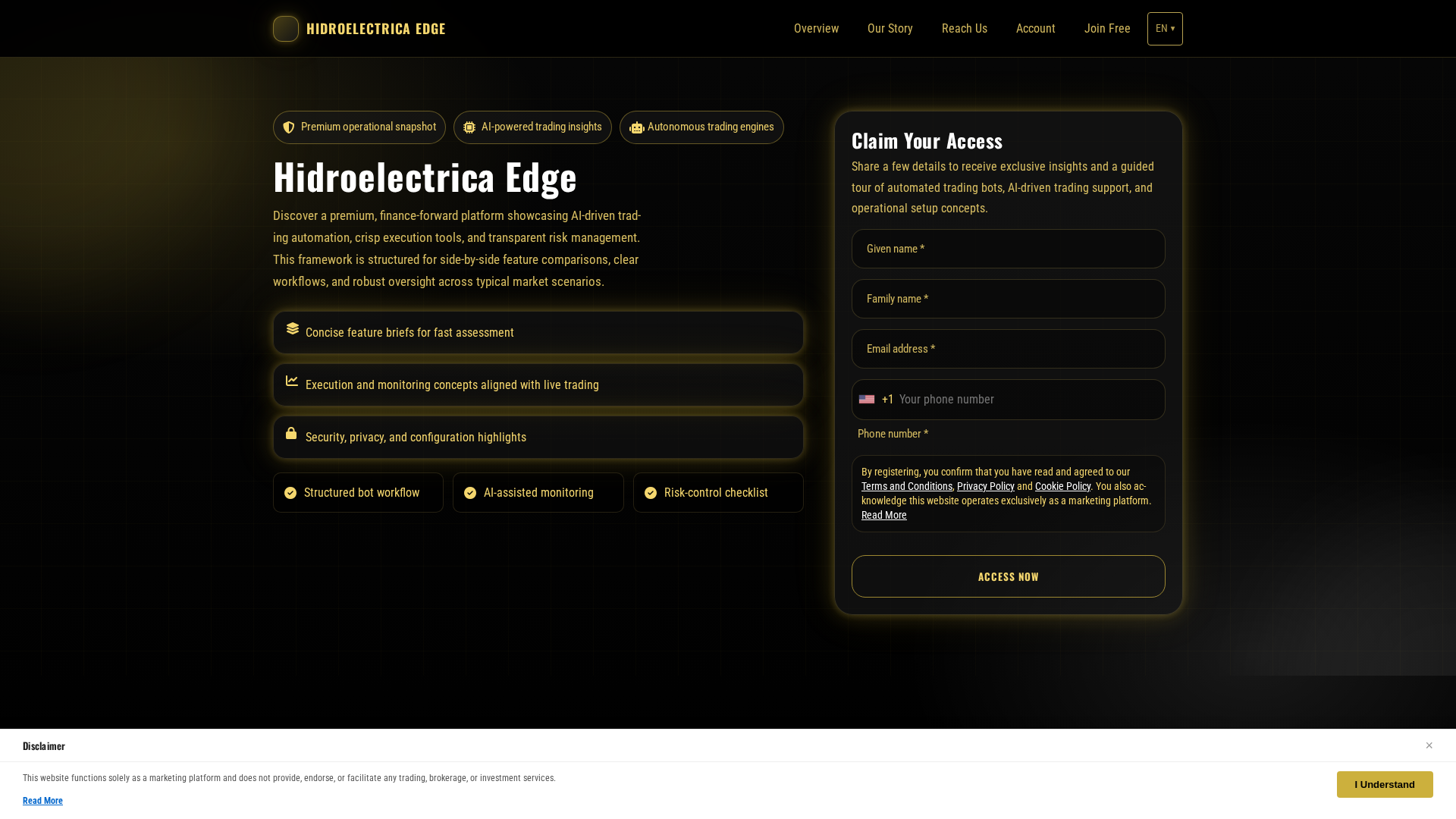This screenshot has height=819, width=1456.
Task: Click the chart icon beside Execution and monitoring
Action: [x=292, y=381]
